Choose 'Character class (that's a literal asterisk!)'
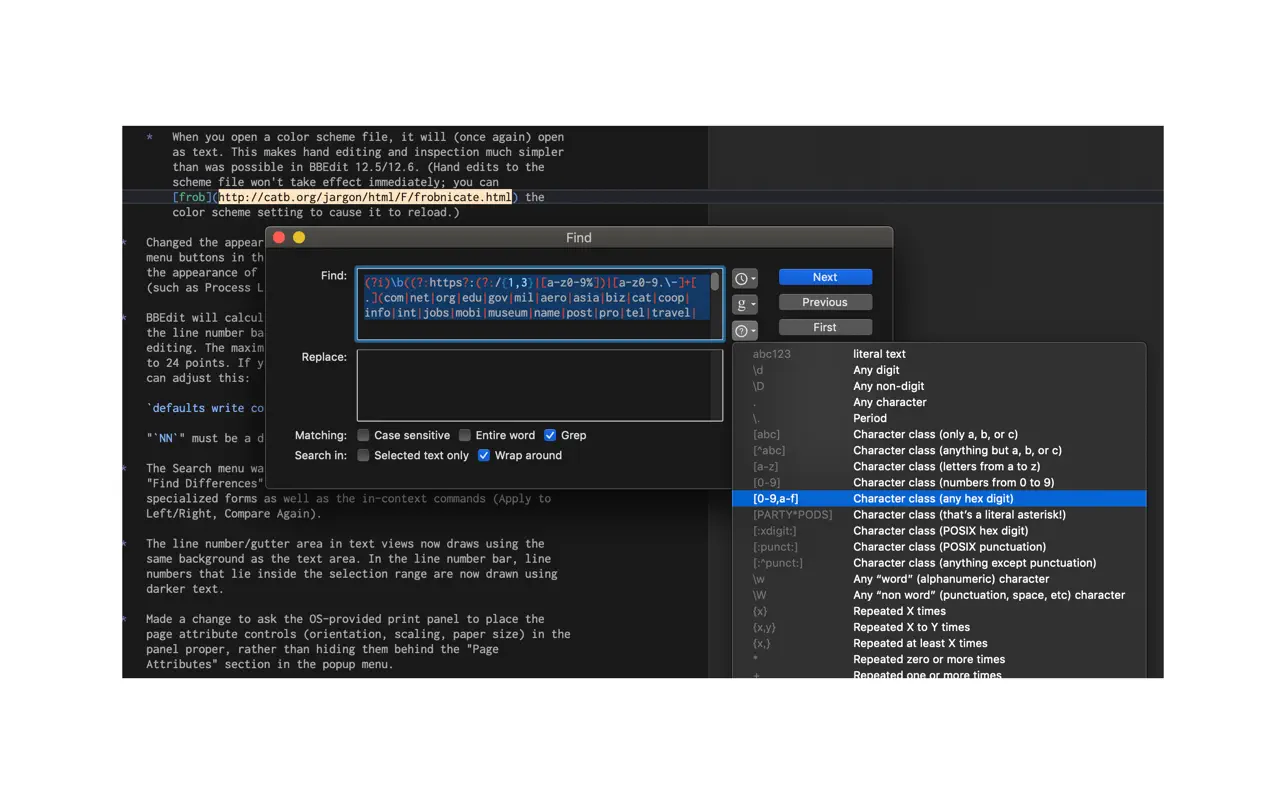1286x804 pixels. point(939,514)
